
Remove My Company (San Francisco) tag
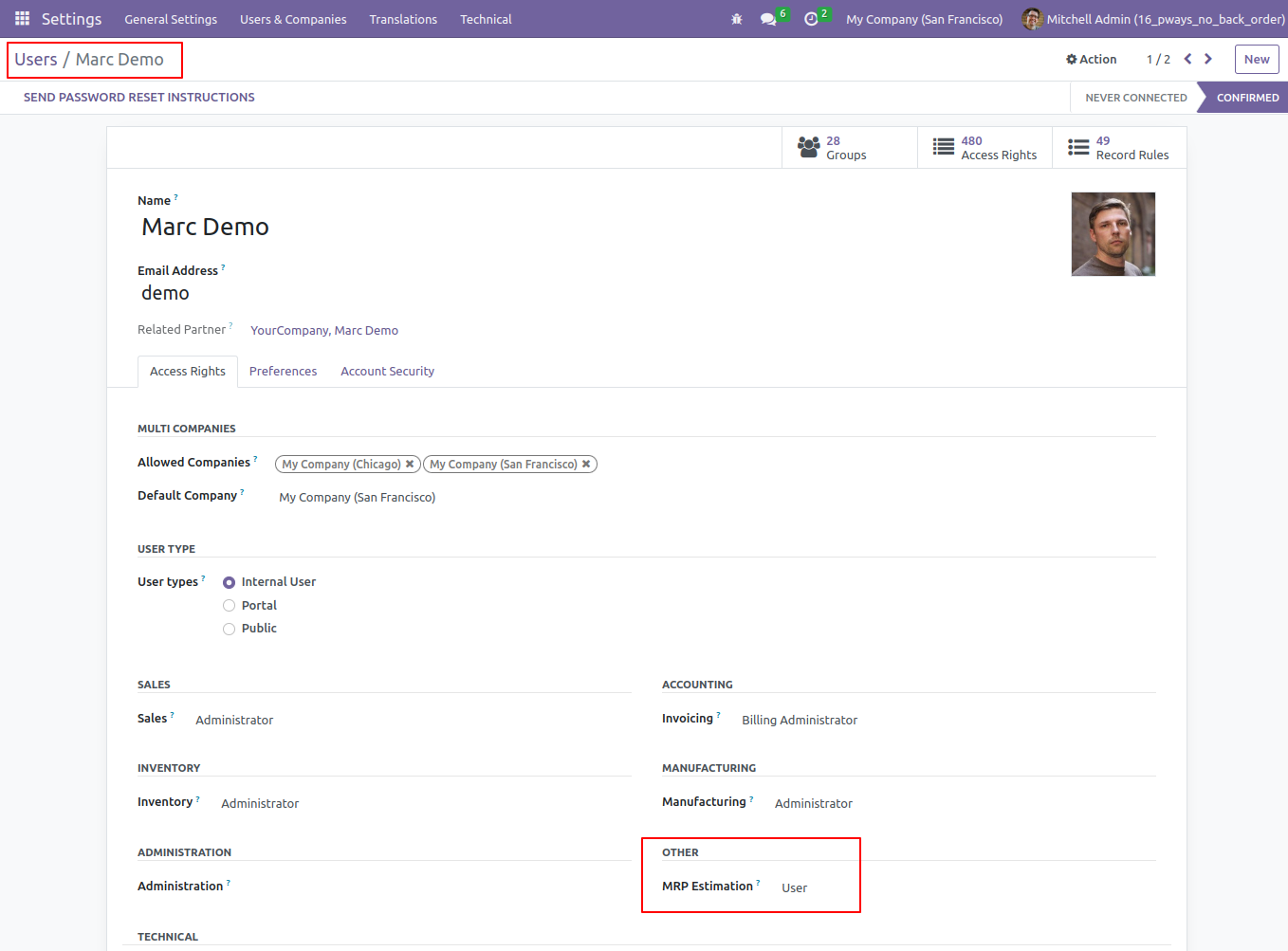[586, 464]
